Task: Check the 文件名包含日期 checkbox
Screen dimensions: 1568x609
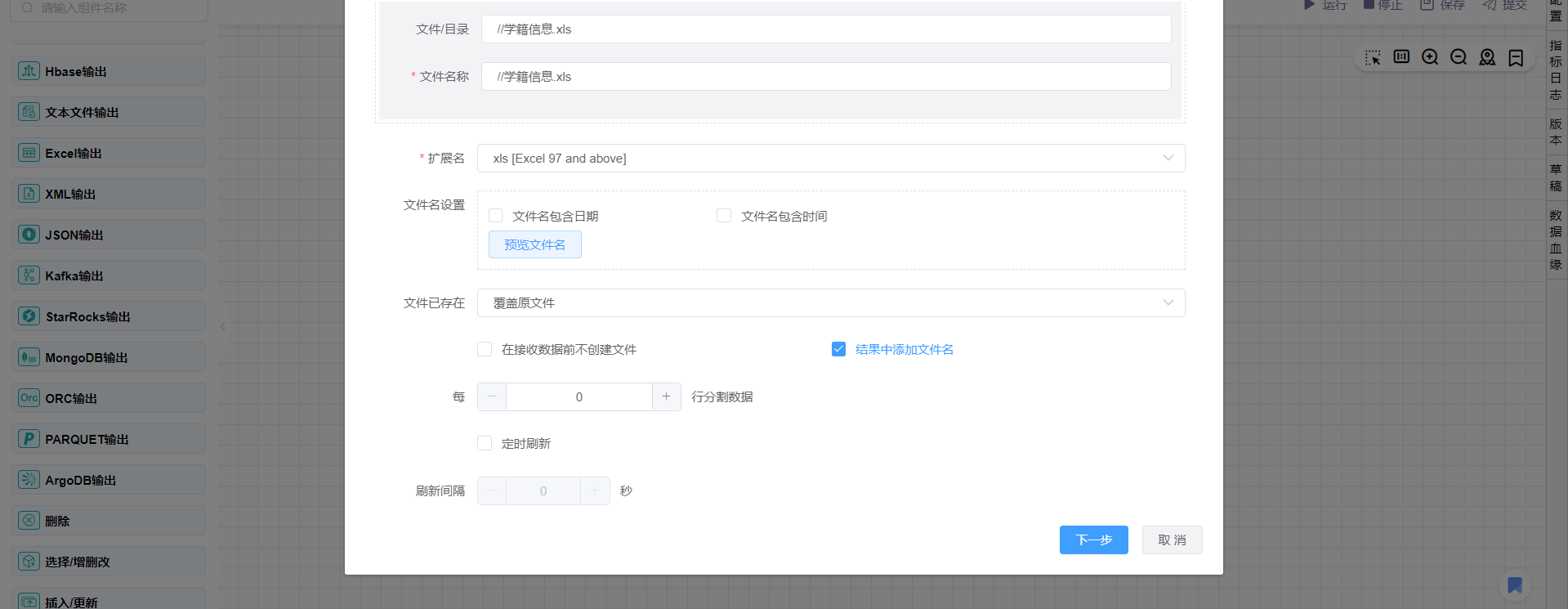Action: (x=495, y=216)
